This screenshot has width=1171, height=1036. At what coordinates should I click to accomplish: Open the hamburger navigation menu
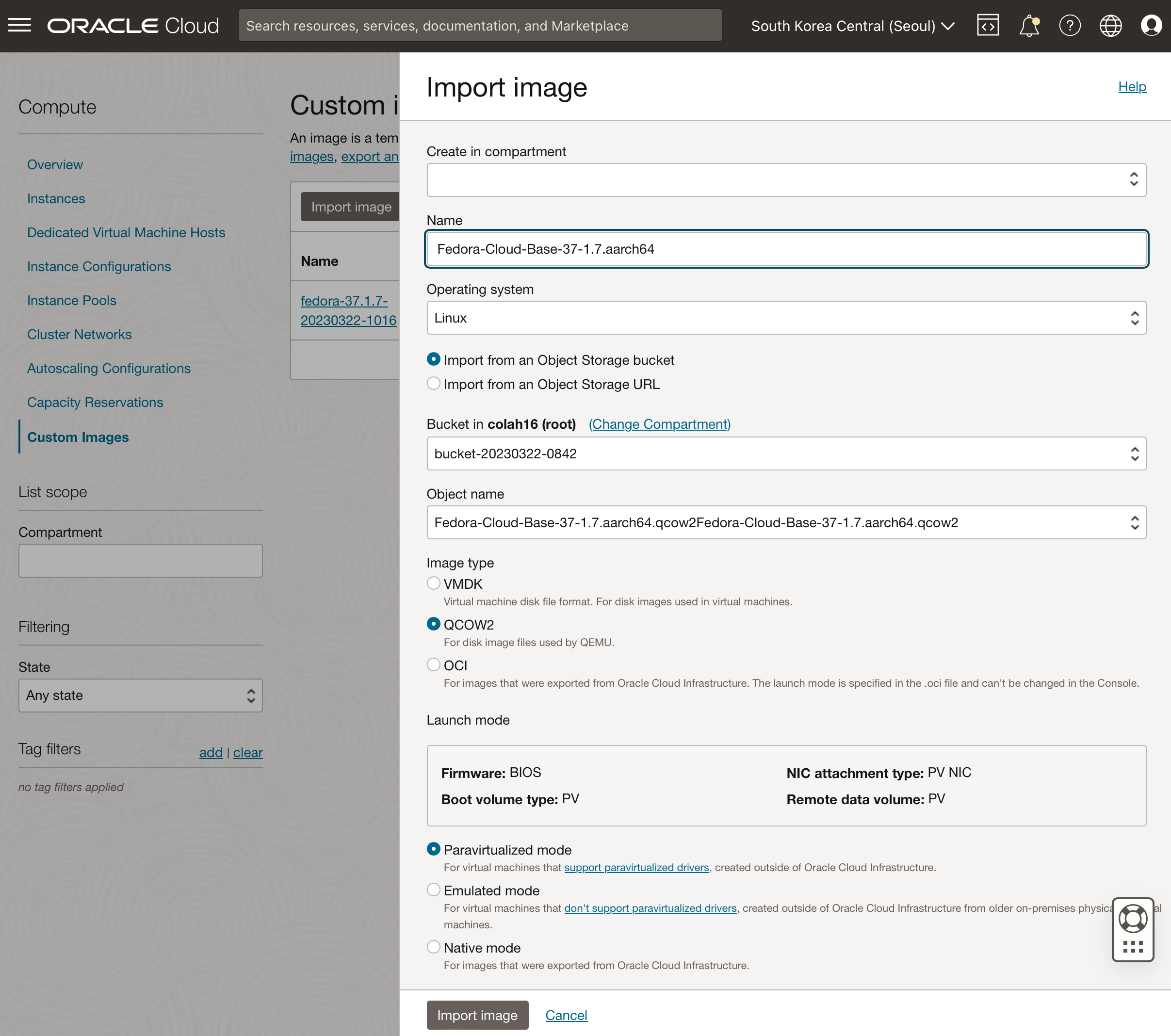[x=19, y=25]
